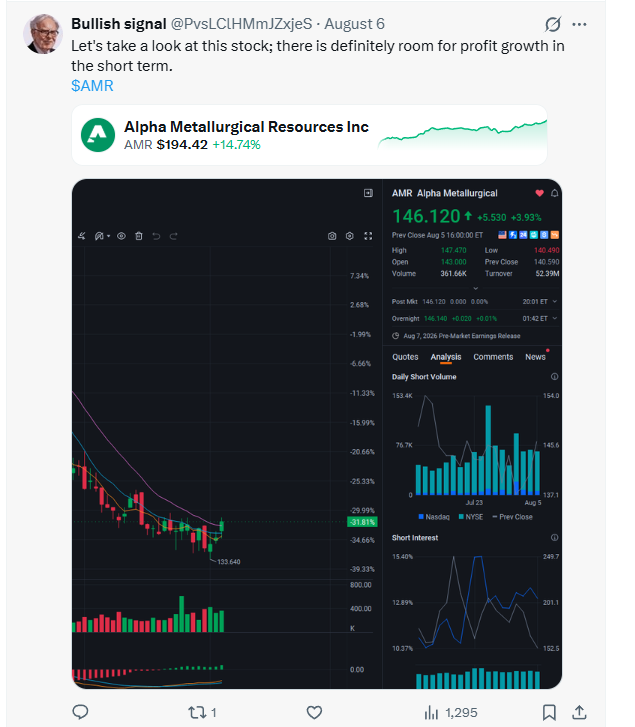The image size is (635, 727).
Task: Toggle the red favorite heart for AMR
Action: (539, 193)
